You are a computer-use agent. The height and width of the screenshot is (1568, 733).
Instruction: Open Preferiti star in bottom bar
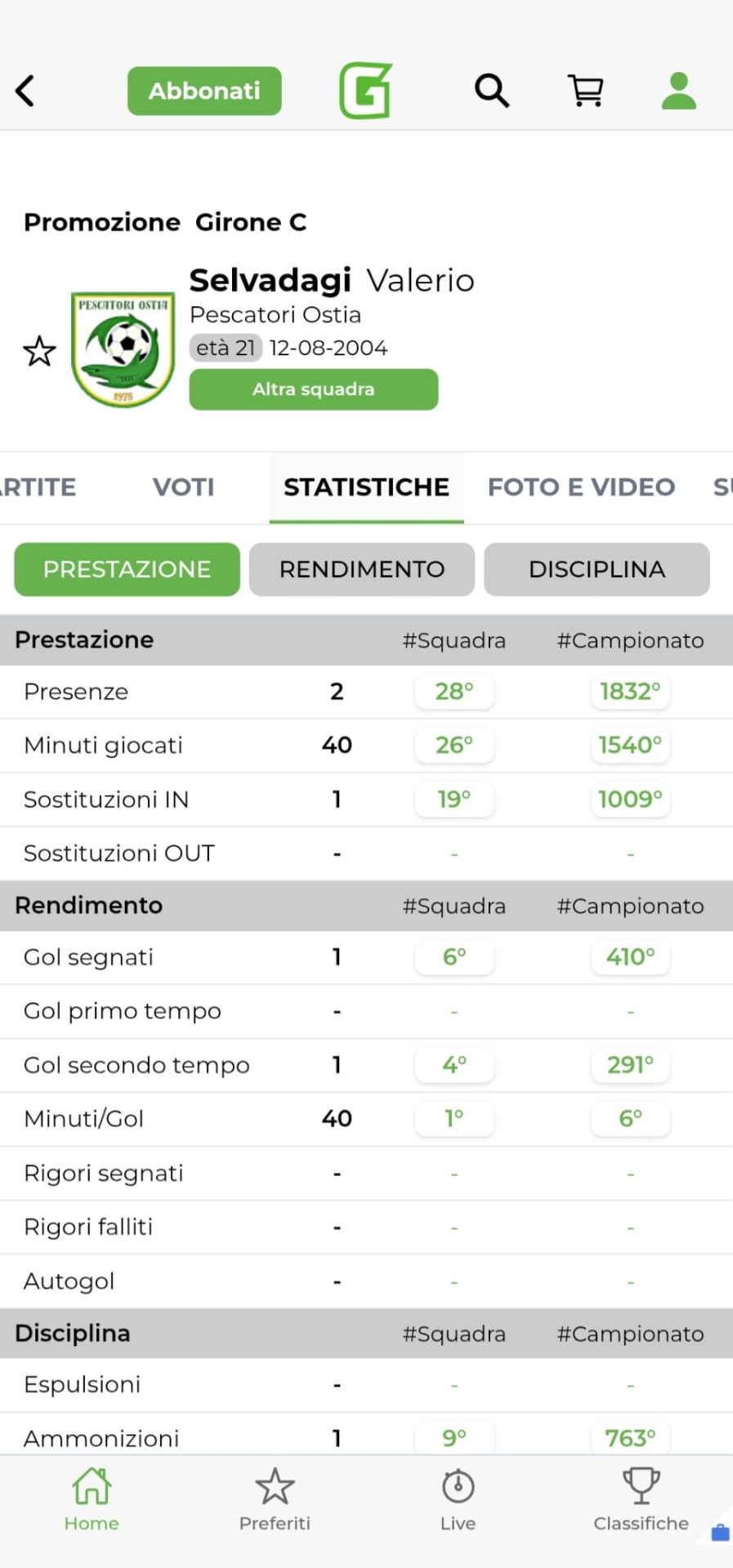pyautogui.click(x=275, y=1499)
